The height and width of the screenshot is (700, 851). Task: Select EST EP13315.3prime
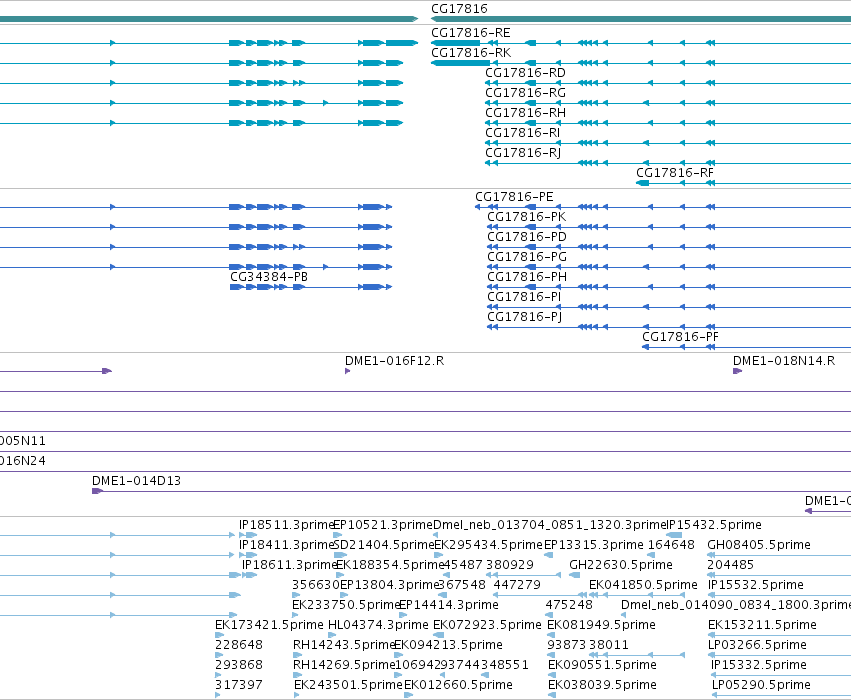click(594, 545)
